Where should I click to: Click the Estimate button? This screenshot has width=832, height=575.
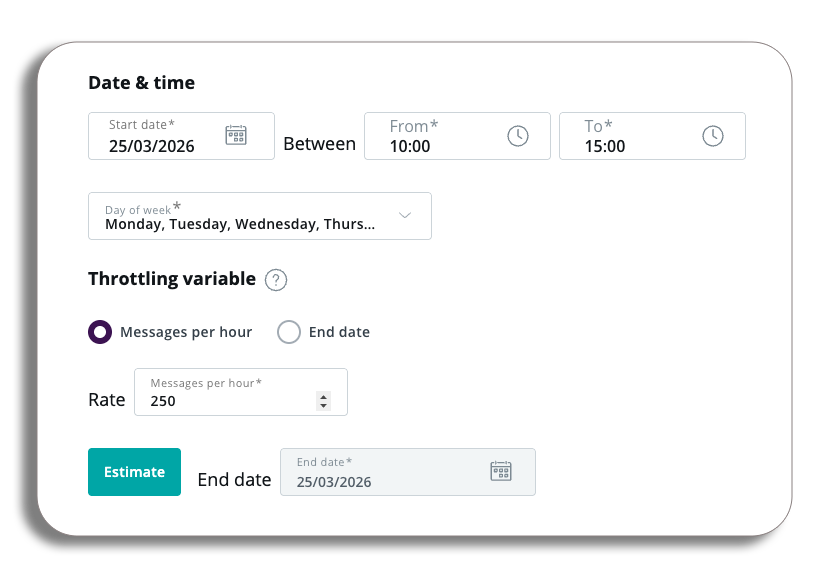click(x=134, y=472)
